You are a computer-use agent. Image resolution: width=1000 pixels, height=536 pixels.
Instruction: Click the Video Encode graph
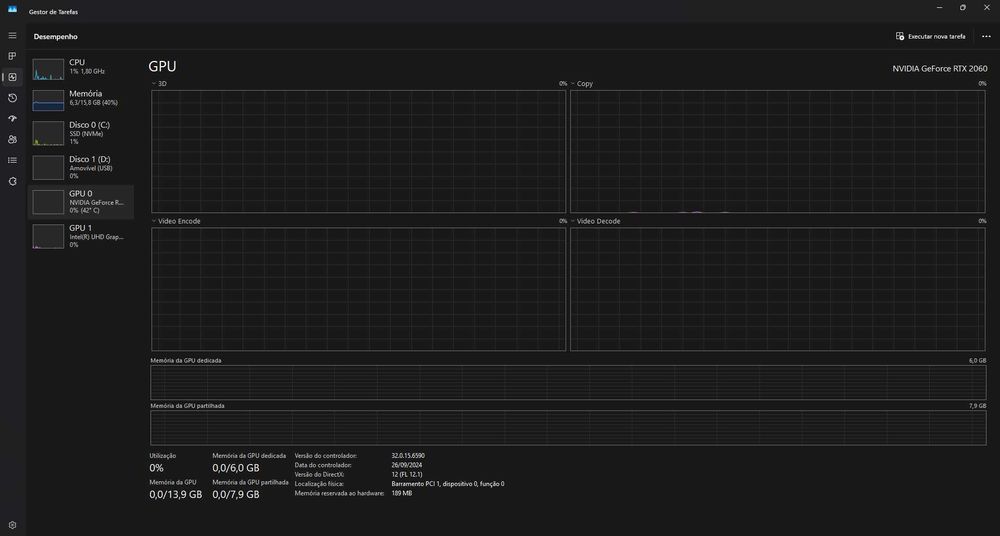click(358, 289)
